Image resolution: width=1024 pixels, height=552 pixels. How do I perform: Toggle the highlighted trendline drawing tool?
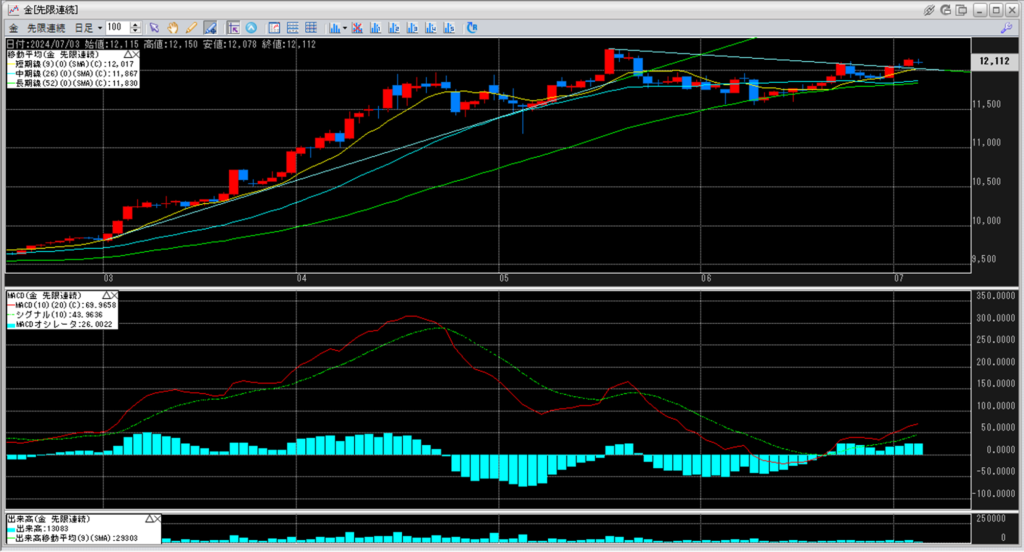point(210,27)
